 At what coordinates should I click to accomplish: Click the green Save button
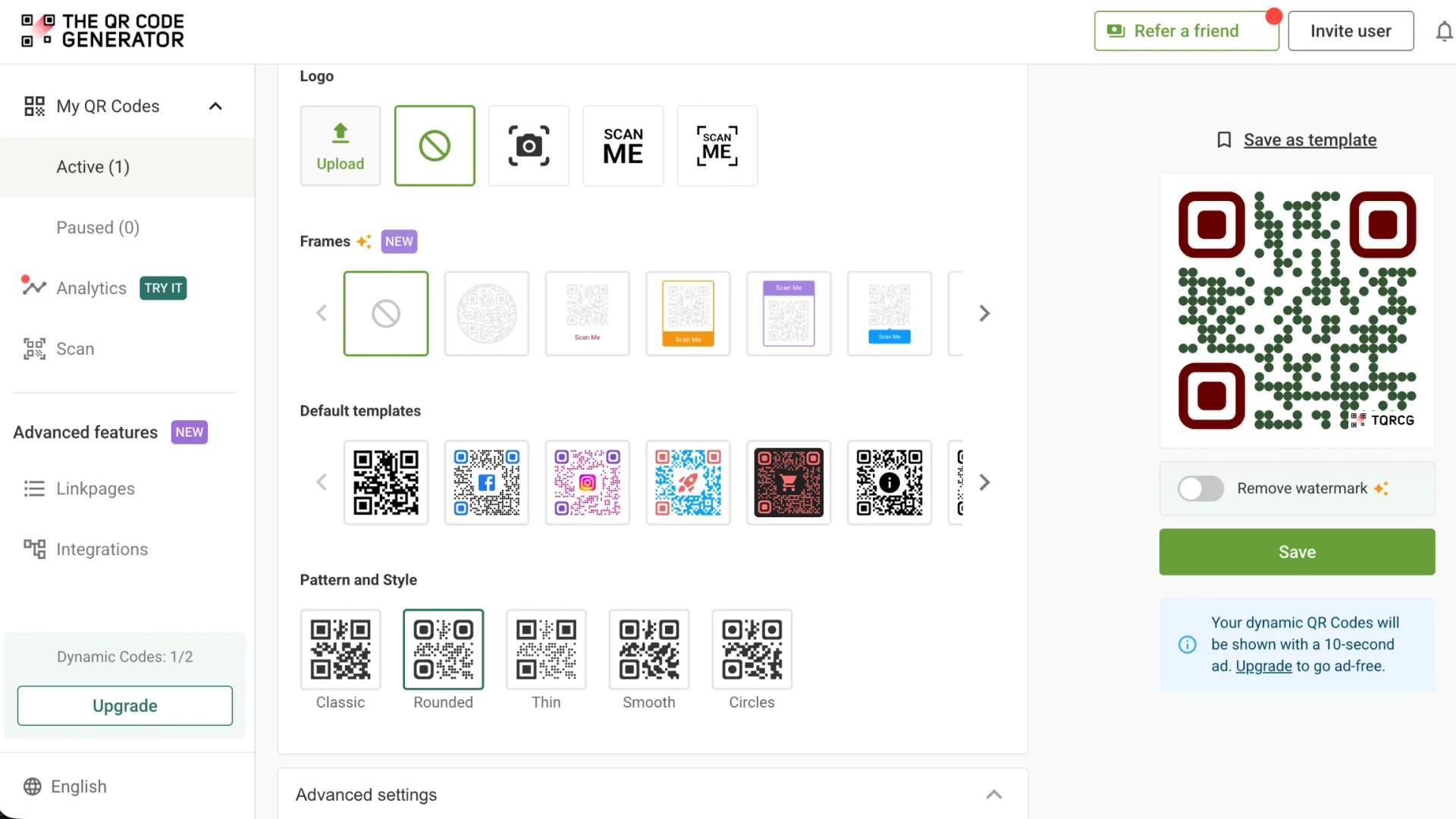[1297, 552]
